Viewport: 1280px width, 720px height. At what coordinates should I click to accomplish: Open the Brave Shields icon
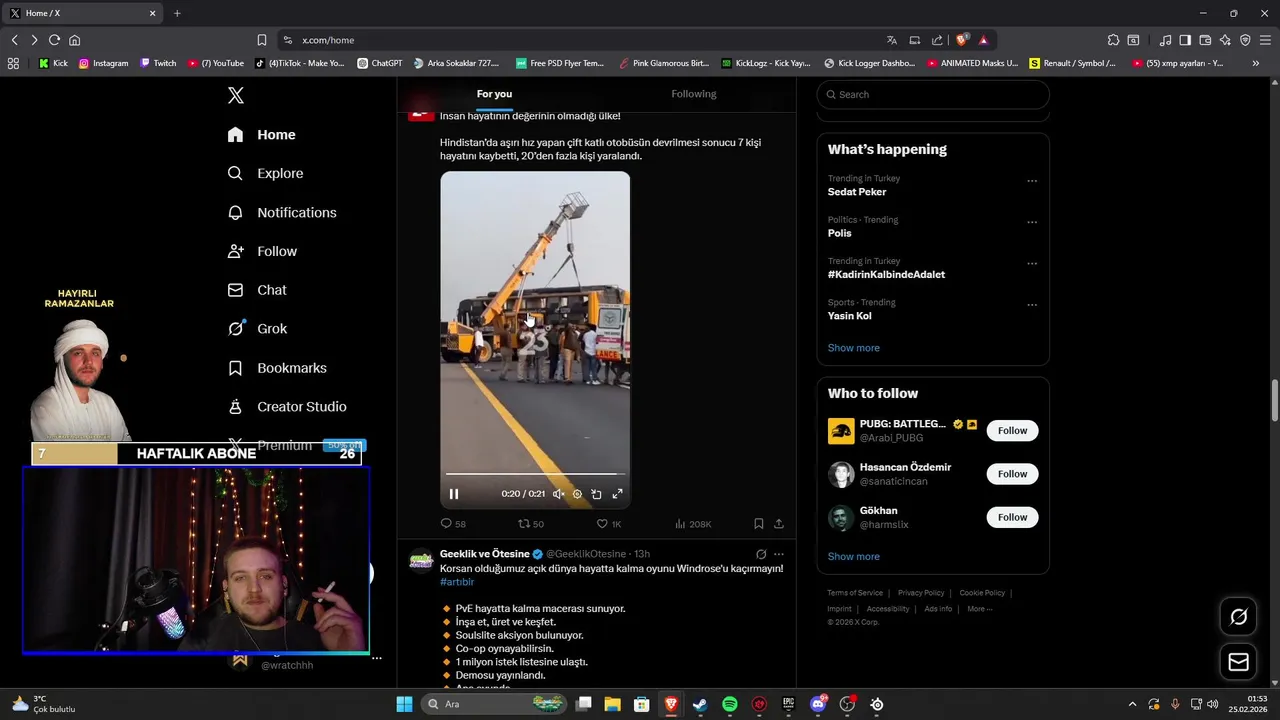pyautogui.click(x=962, y=40)
